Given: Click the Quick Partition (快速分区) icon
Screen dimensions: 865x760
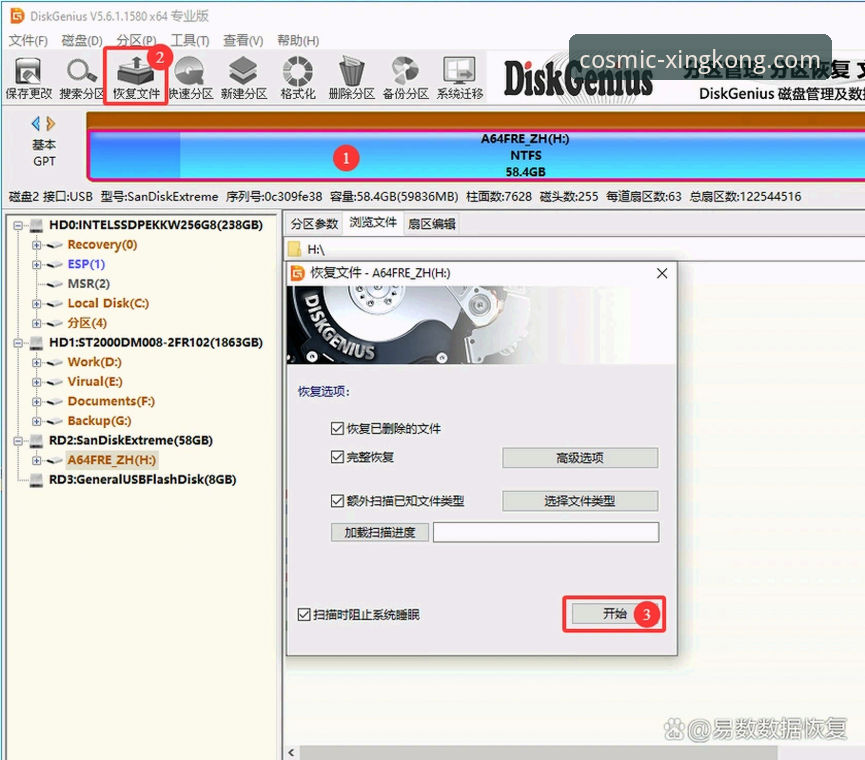Looking at the screenshot, I should pos(189,72).
